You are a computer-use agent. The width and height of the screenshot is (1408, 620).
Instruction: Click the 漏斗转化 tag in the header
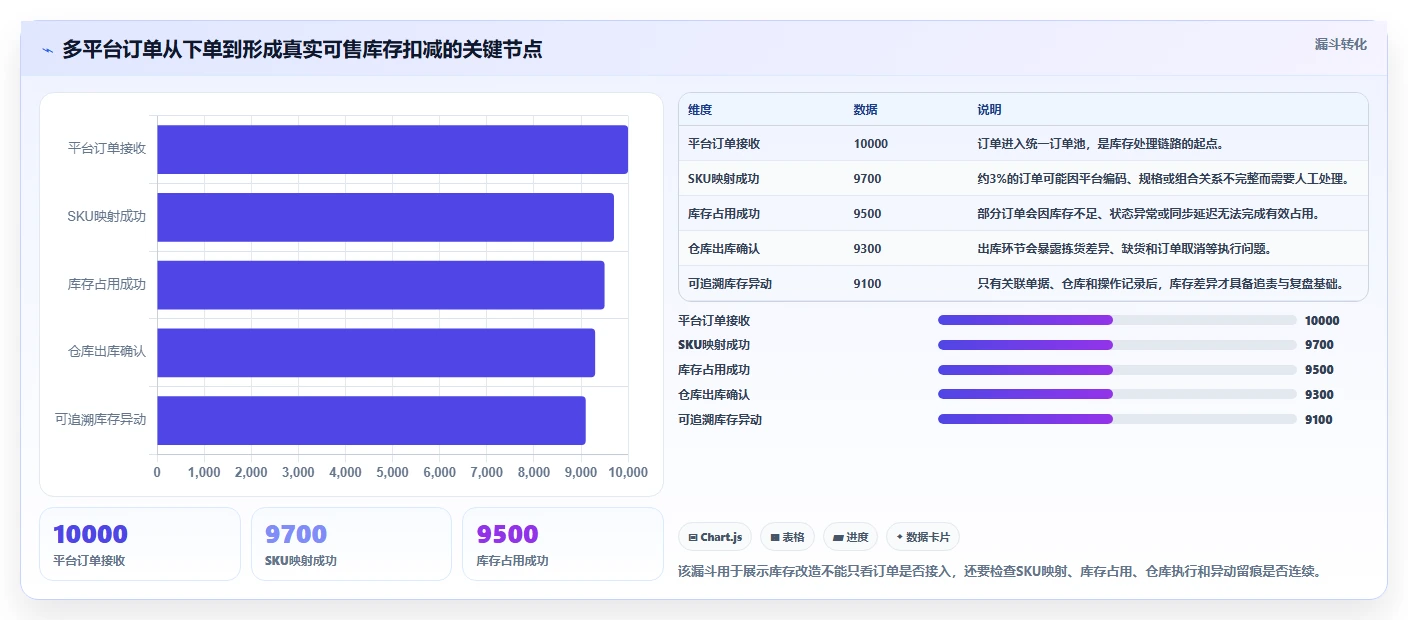point(1340,44)
